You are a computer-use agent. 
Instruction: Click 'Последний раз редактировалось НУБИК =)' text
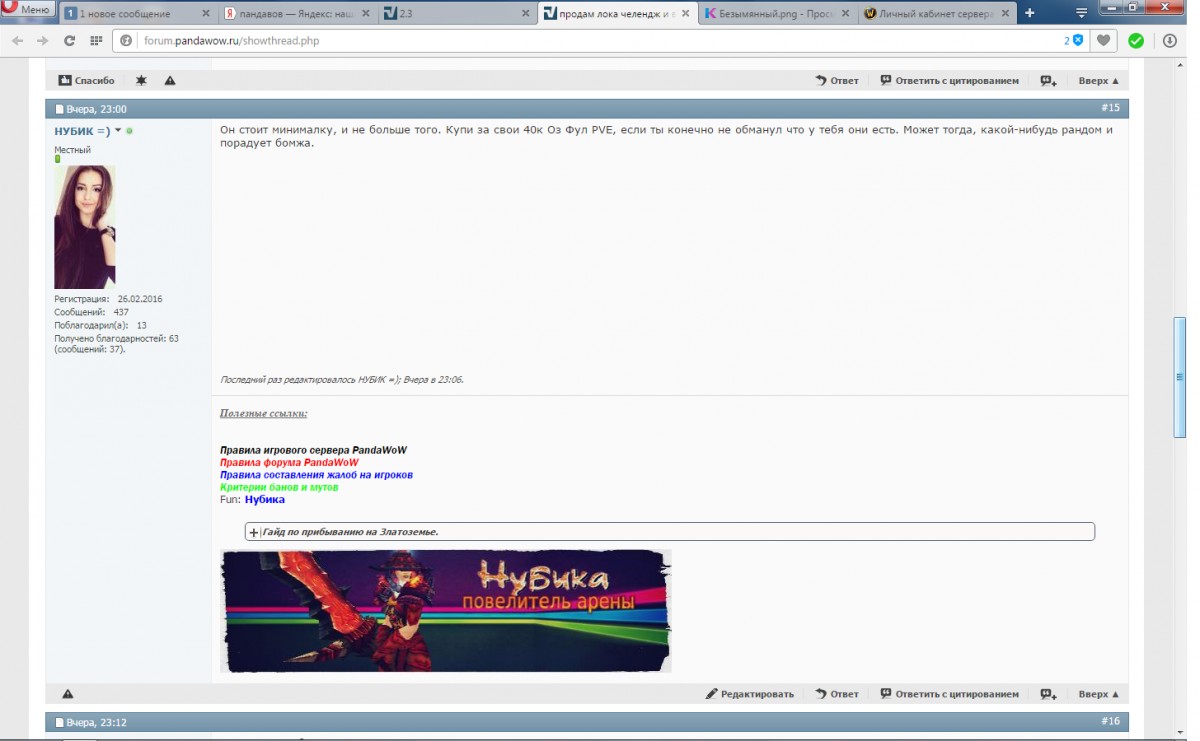(342, 380)
